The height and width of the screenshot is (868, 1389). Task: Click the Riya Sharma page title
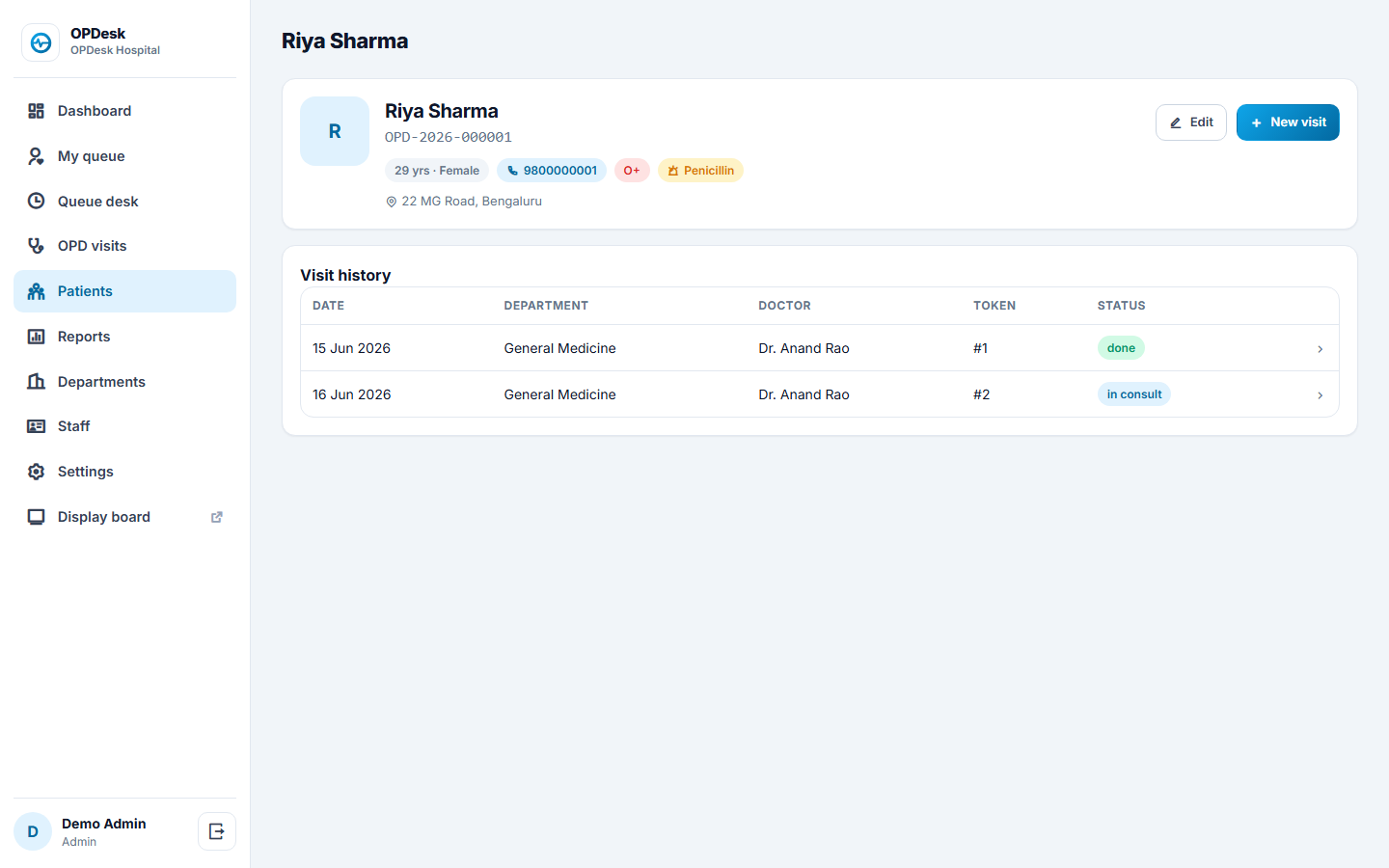click(x=345, y=41)
